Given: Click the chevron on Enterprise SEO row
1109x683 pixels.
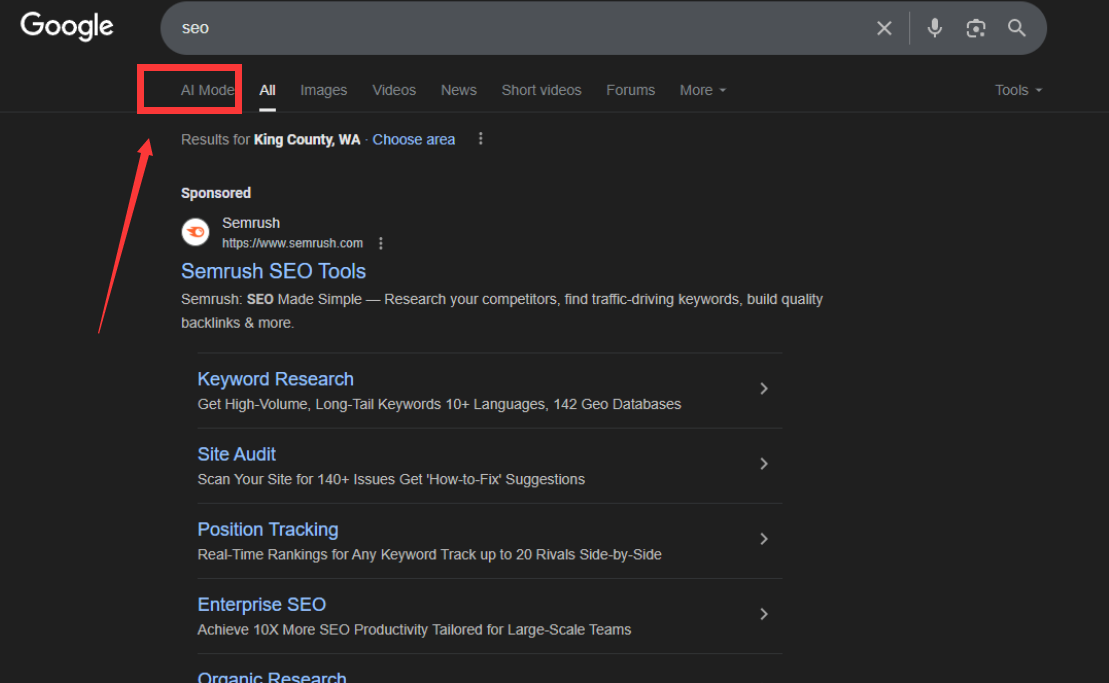Looking at the screenshot, I should pyautogui.click(x=764, y=614).
